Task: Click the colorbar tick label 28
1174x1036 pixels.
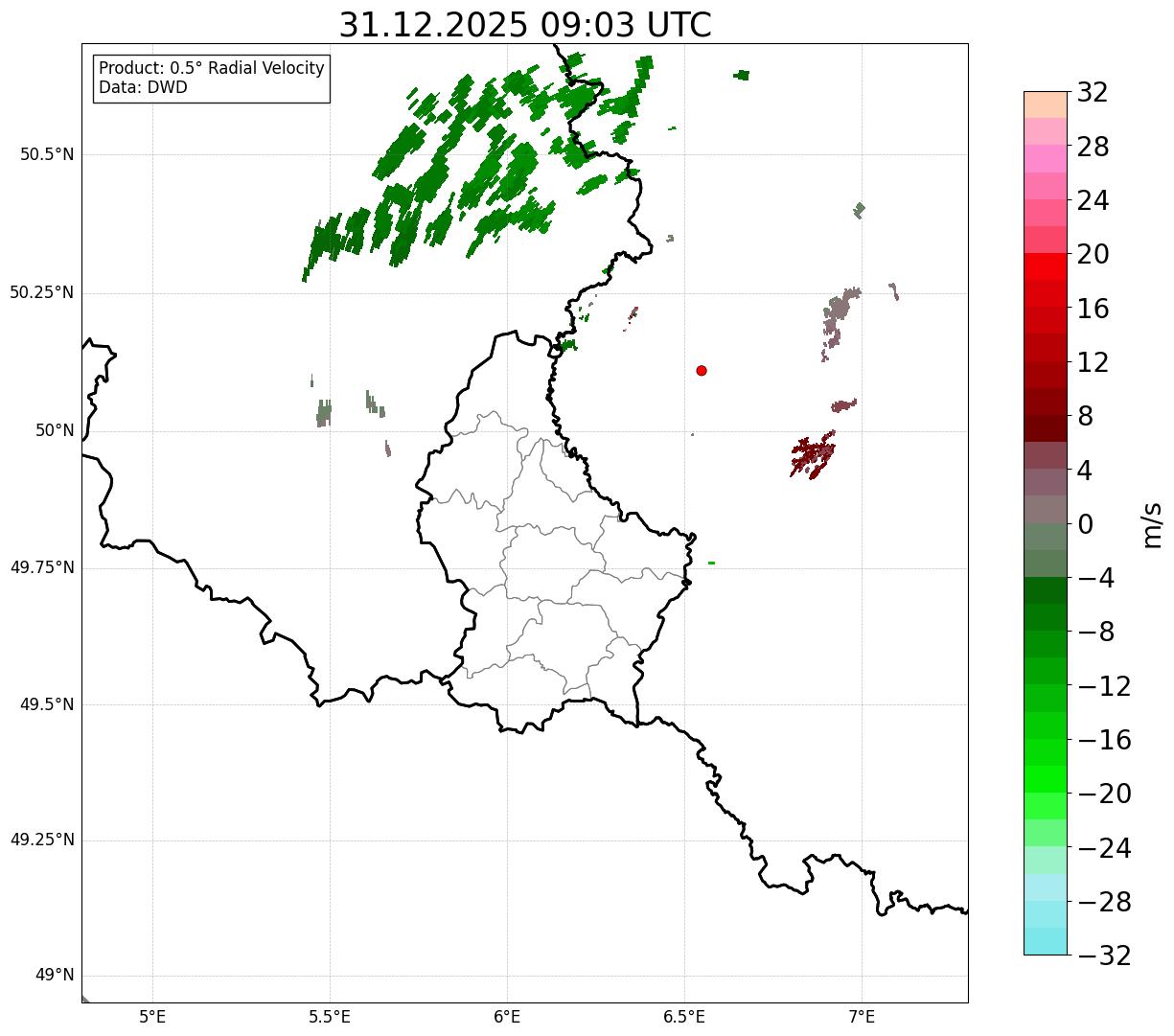Action: pos(1093,147)
